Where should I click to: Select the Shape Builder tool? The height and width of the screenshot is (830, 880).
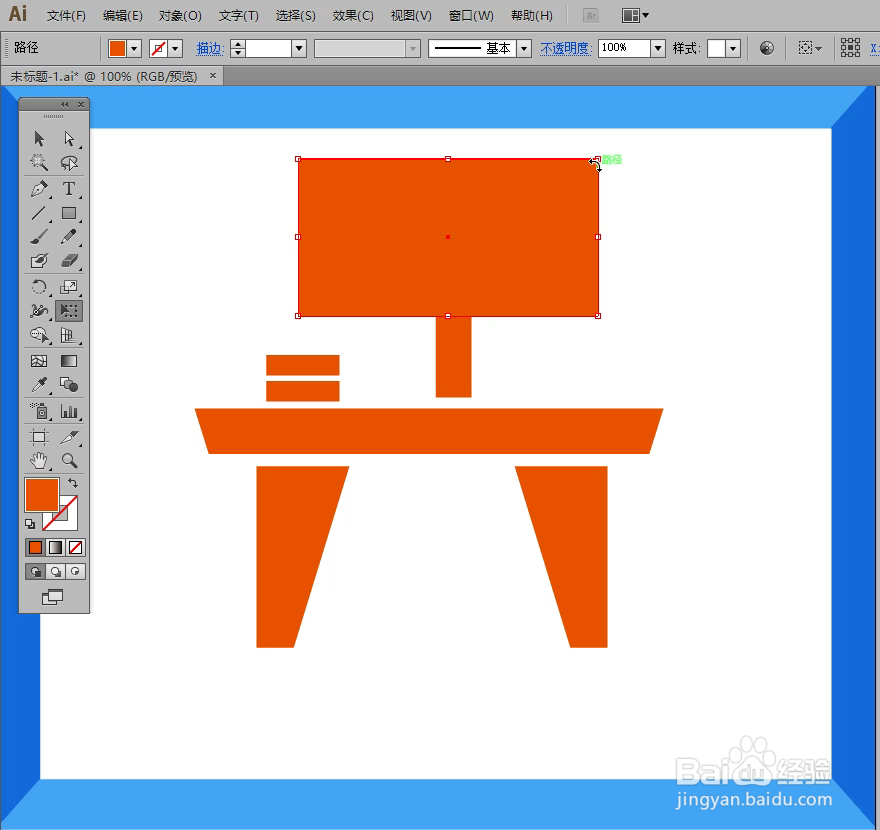(39, 336)
